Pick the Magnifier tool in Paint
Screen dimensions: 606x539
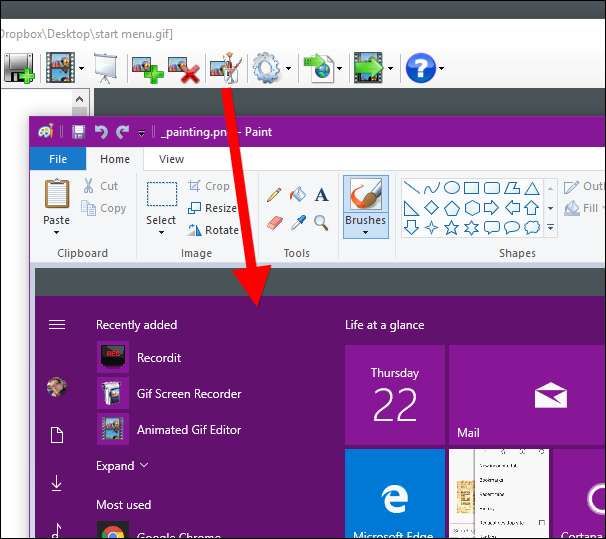click(321, 222)
